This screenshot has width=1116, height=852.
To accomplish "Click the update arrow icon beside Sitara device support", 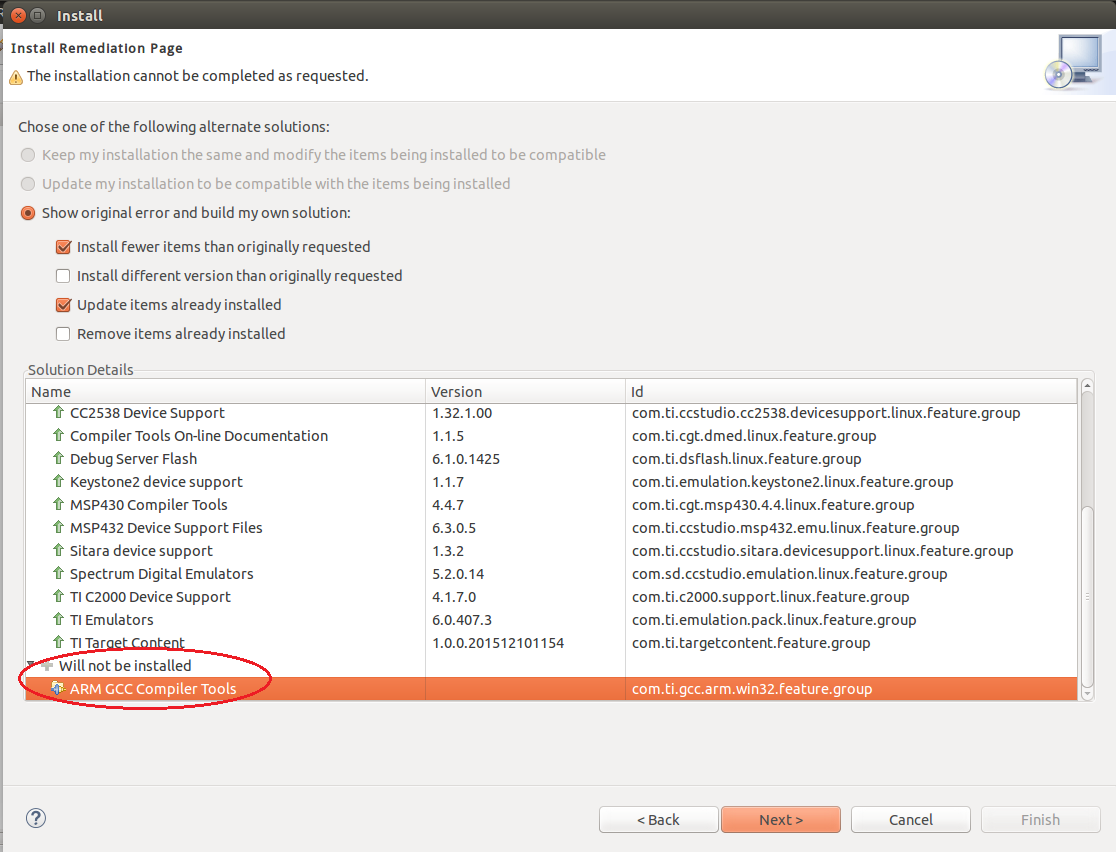I will (58, 549).
